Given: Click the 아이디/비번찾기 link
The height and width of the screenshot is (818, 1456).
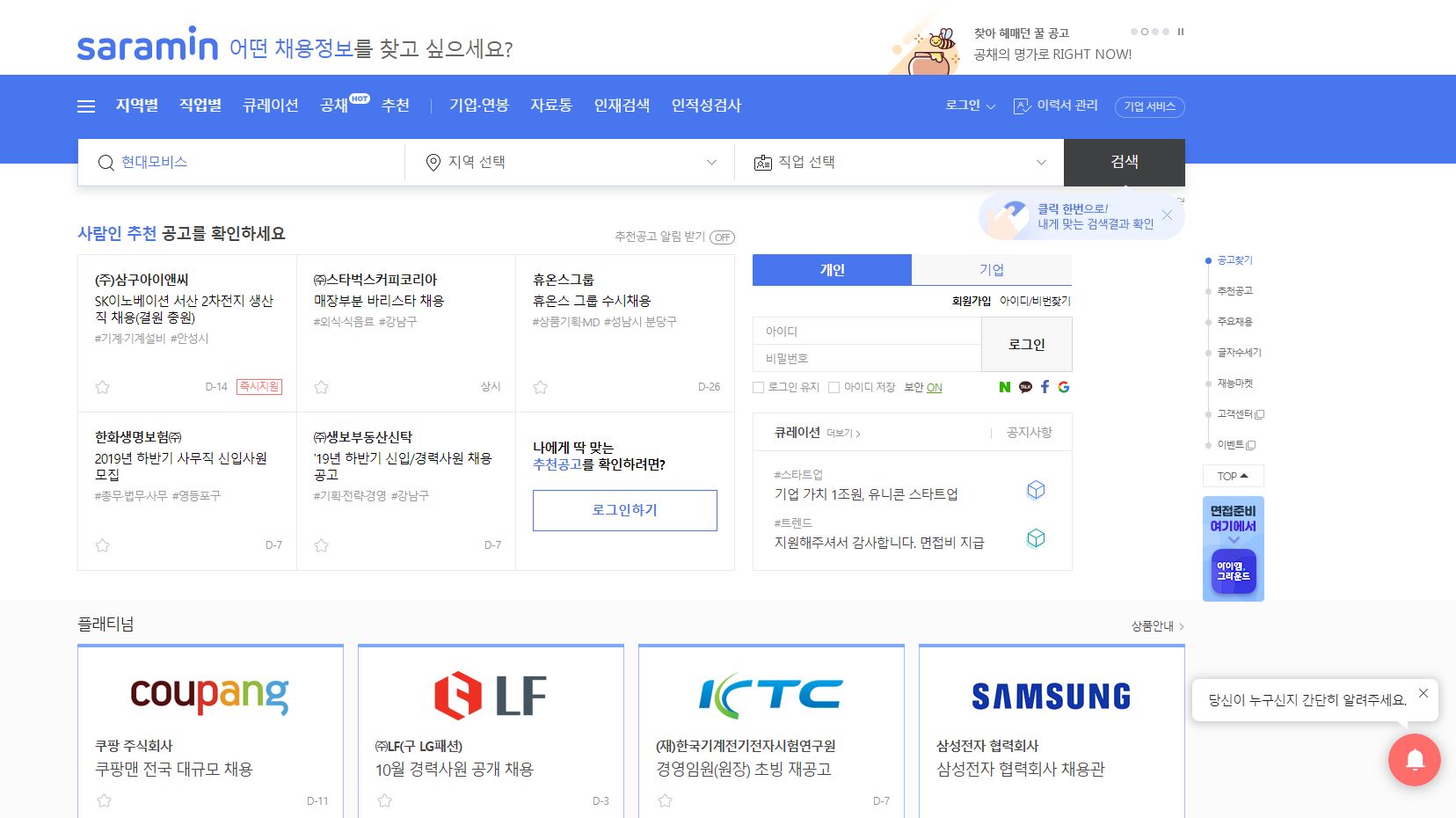Looking at the screenshot, I should (1035, 301).
